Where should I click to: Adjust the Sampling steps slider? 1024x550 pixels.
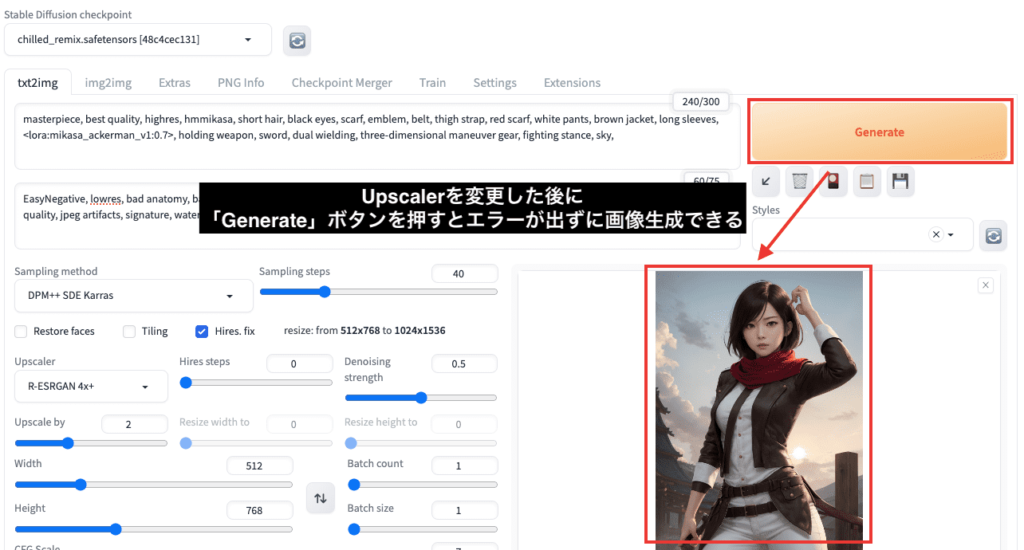point(378,292)
